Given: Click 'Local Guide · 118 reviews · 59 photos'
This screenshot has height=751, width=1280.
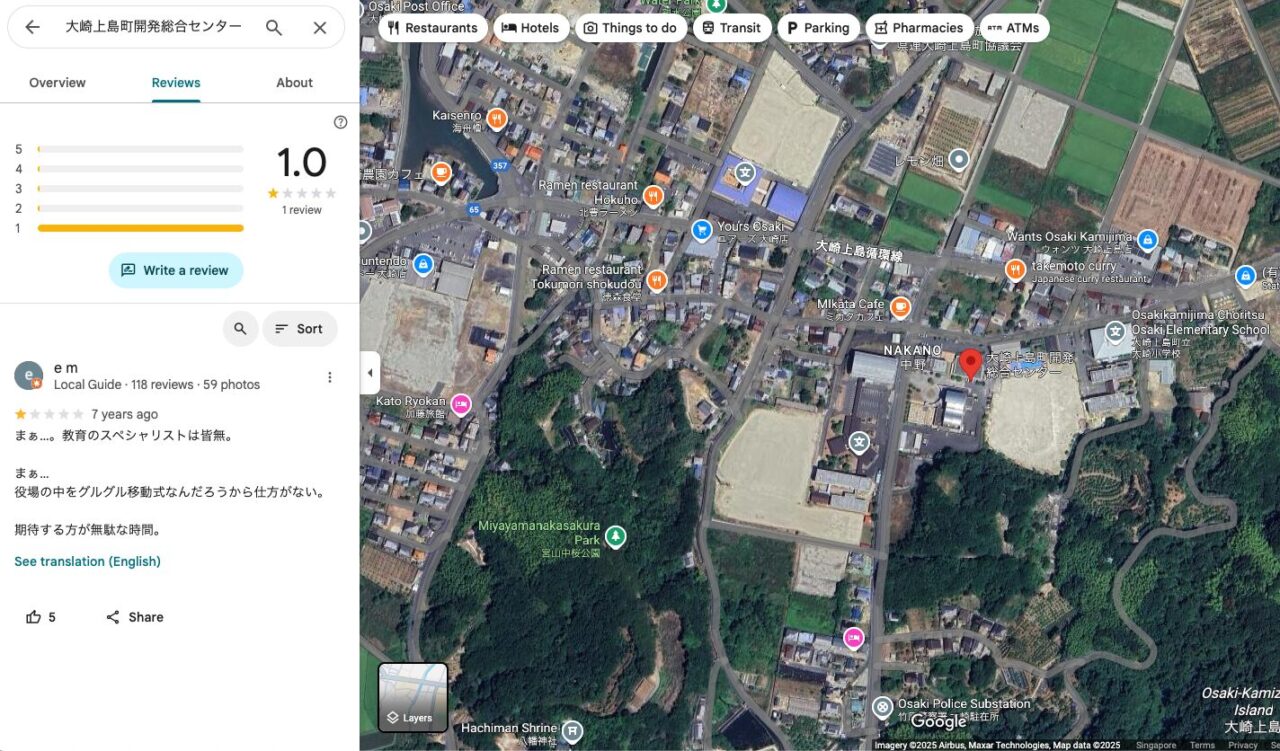Looking at the screenshot, I should [157, 385].
